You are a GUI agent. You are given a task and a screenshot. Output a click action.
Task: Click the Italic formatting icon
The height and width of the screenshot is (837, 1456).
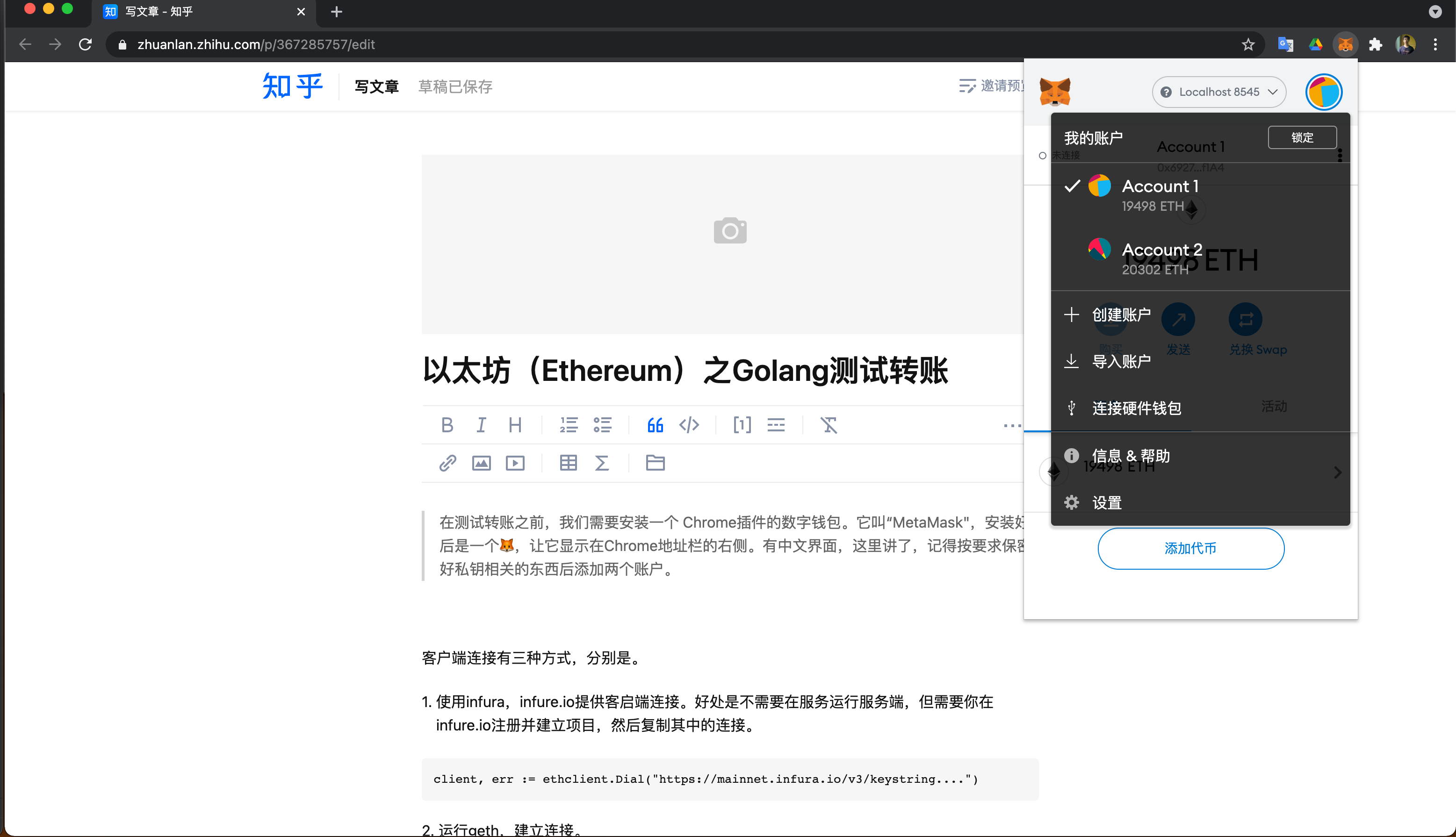[x=481, y=425]
